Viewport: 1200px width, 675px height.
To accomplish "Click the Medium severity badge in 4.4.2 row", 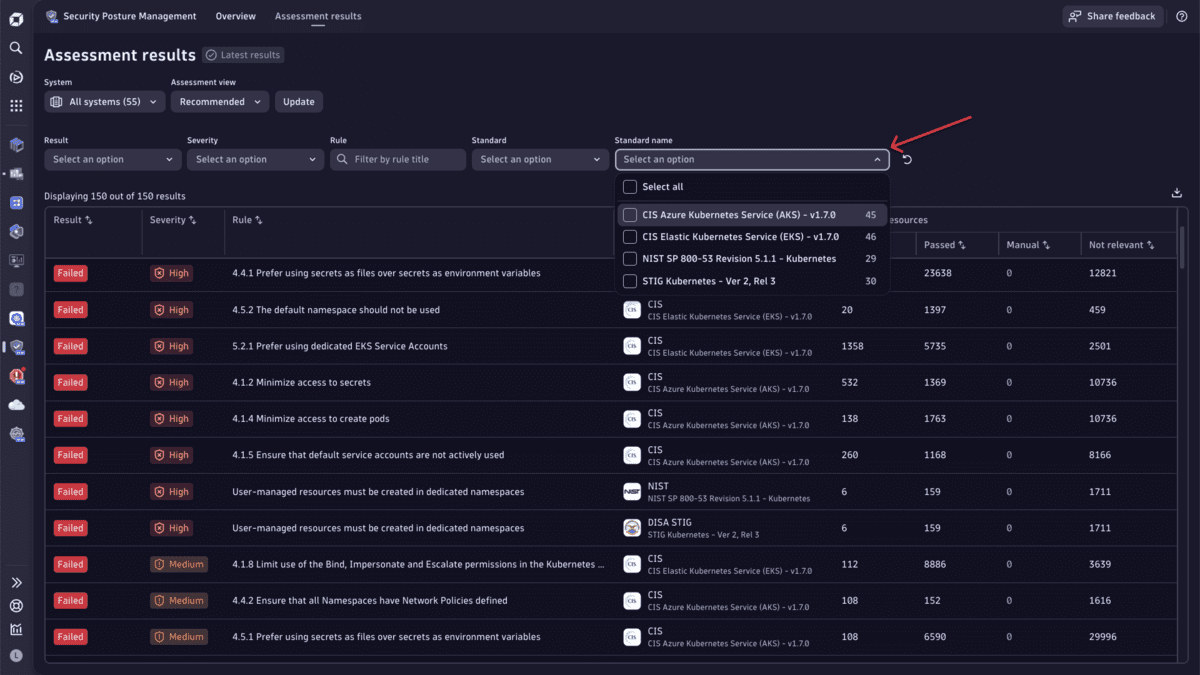I will click(179, 601).
